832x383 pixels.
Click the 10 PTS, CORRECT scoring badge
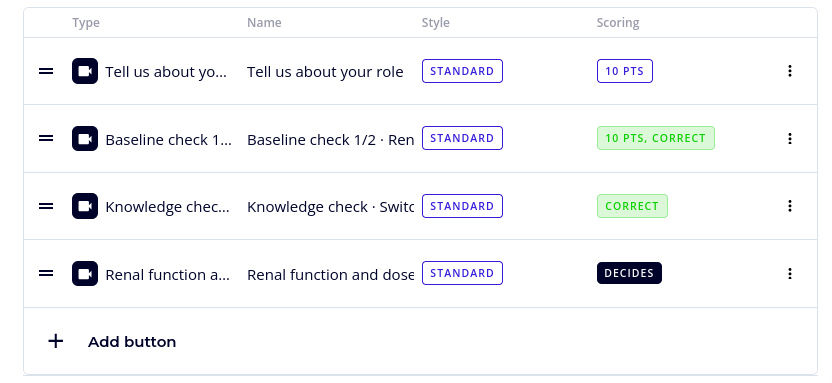(x=656, y=138)
